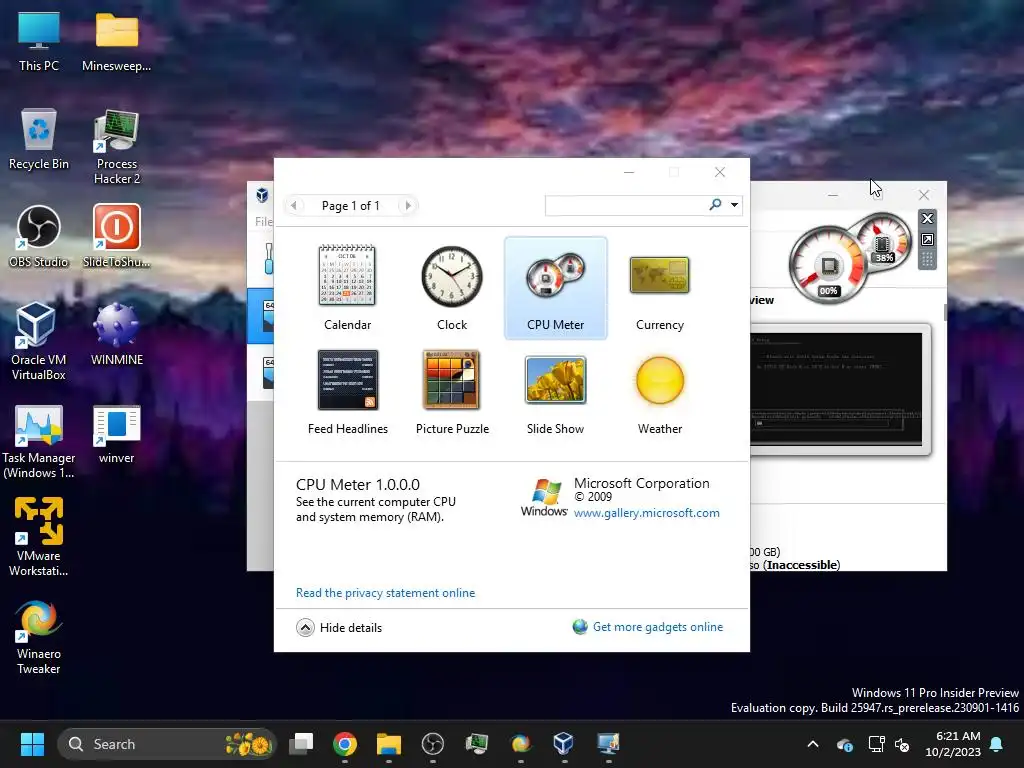Open the Windows Start menu

coord(32,744)
